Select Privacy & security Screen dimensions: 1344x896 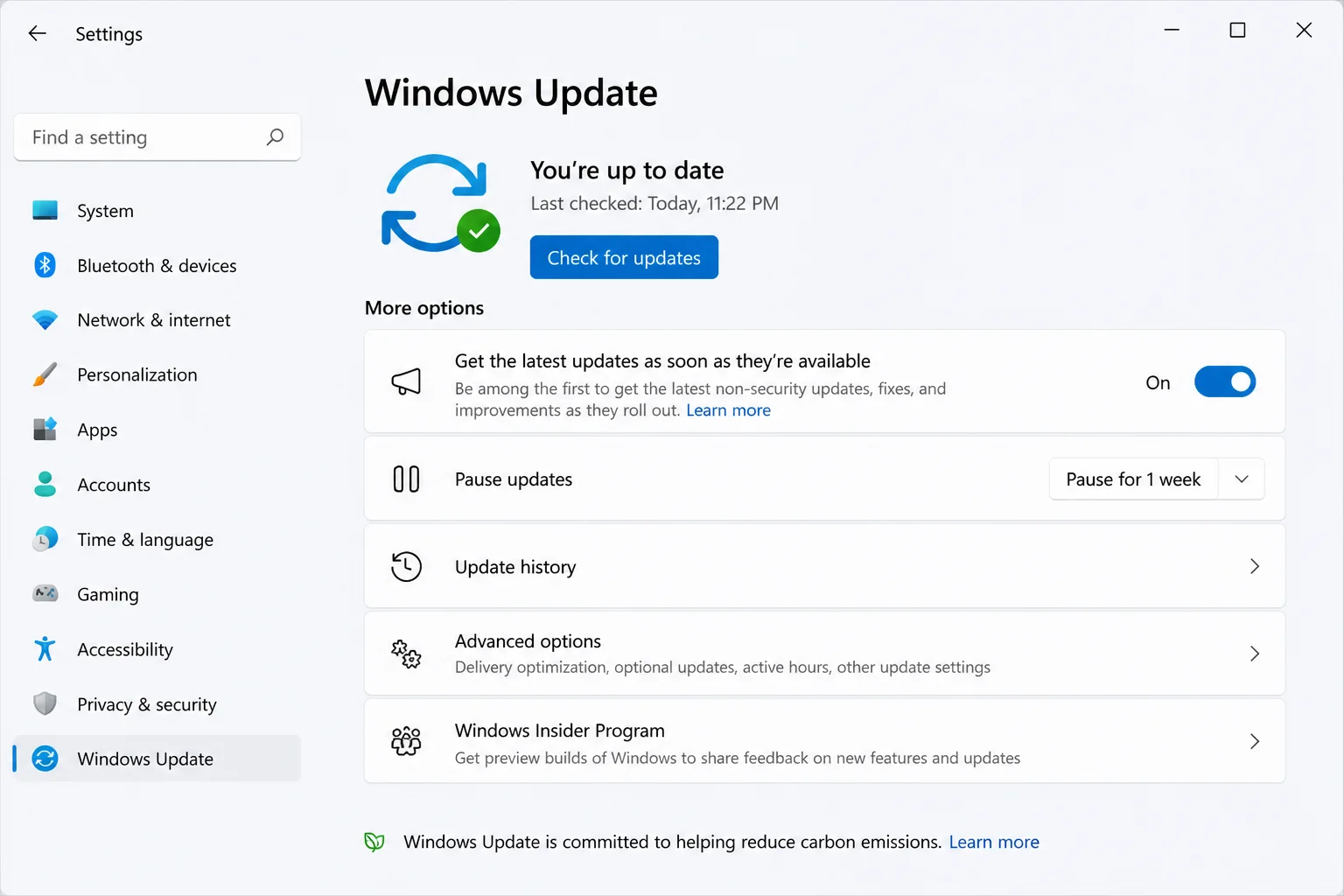click(x=157, y=703)
